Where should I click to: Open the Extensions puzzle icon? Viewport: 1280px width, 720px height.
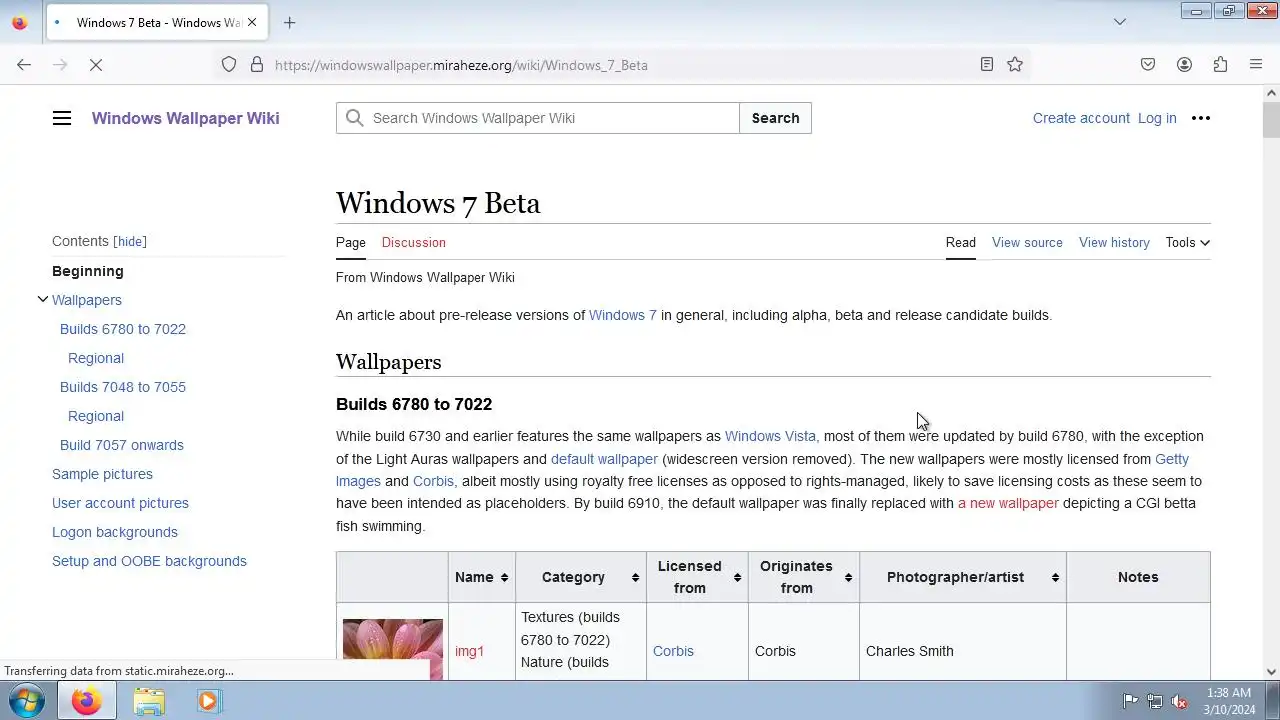tap(1220, 65)
